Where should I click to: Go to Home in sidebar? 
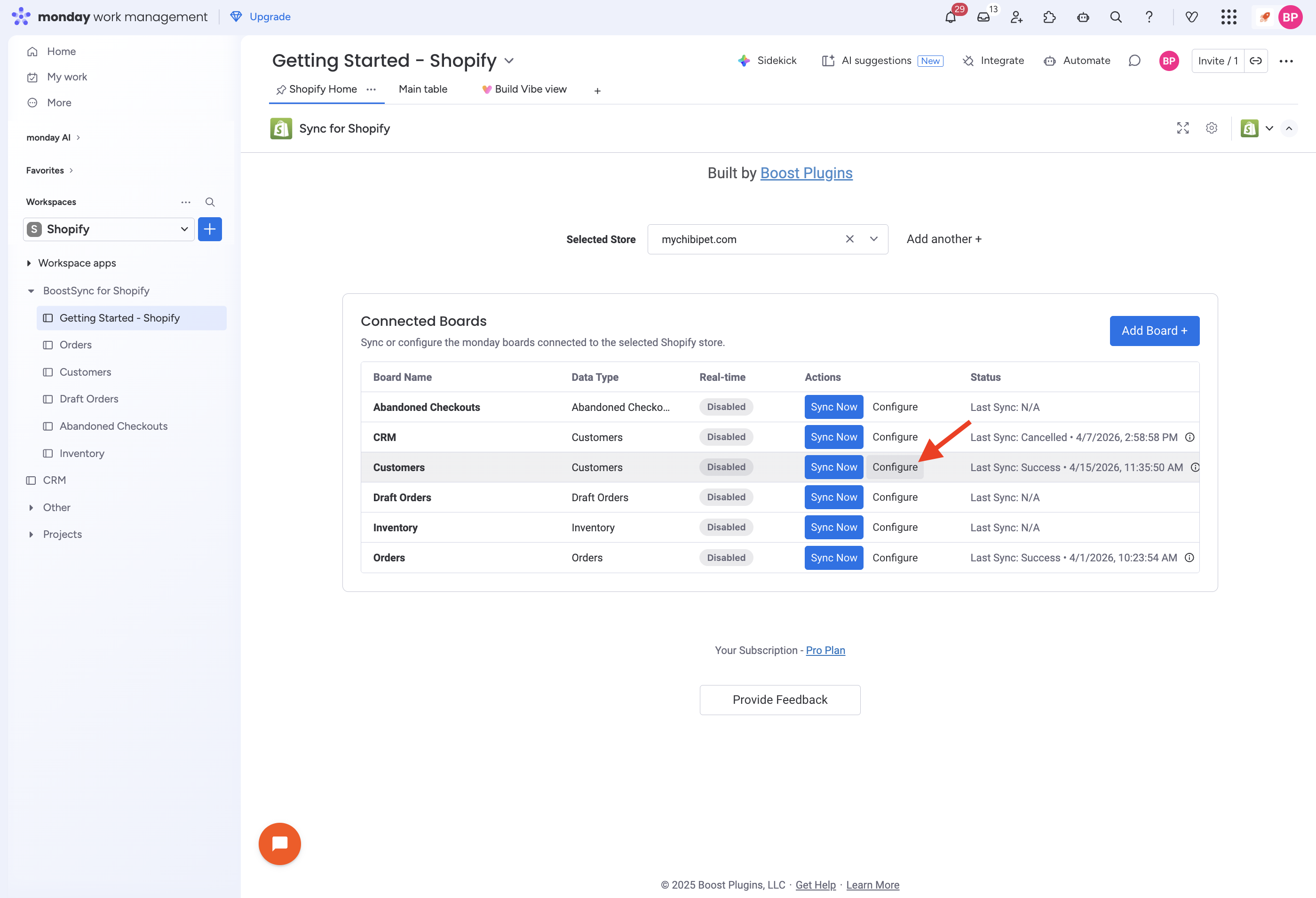(x=61, y=52)
